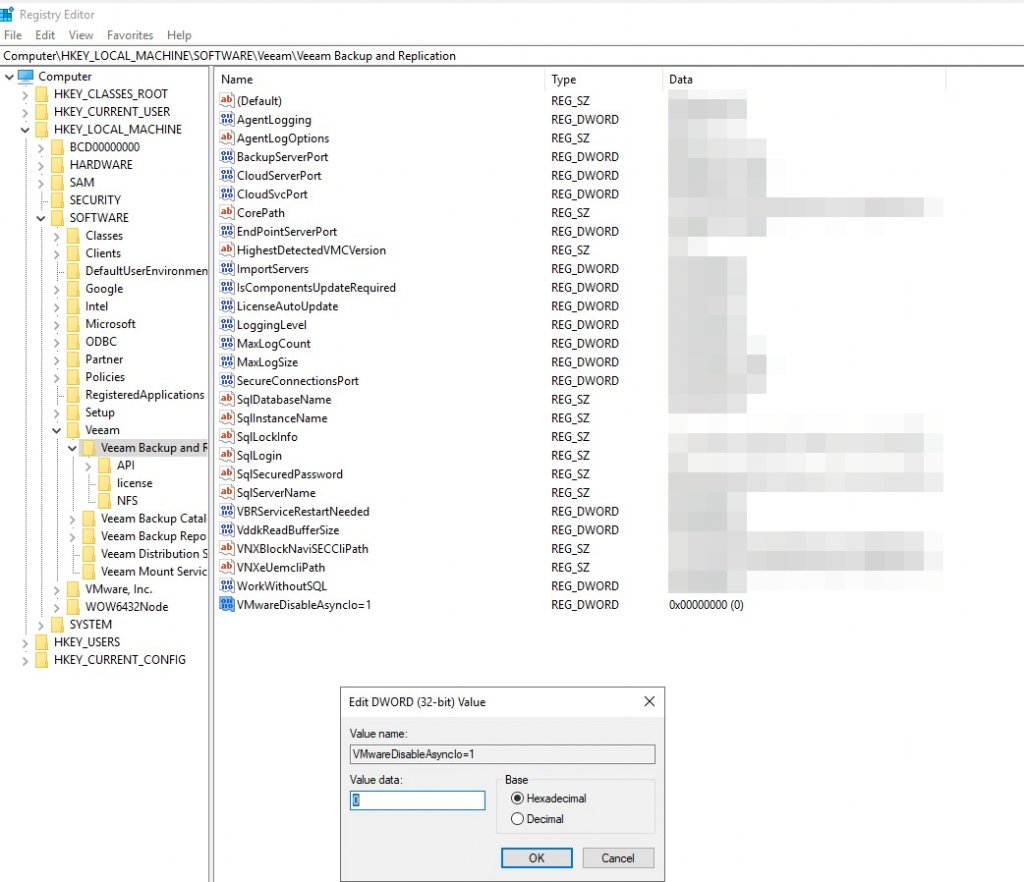Viewport: 1024px width, 882px height.
Task: Click the Microsoft key folder icon
Action: pyautogui.click(x=73, y=324)
